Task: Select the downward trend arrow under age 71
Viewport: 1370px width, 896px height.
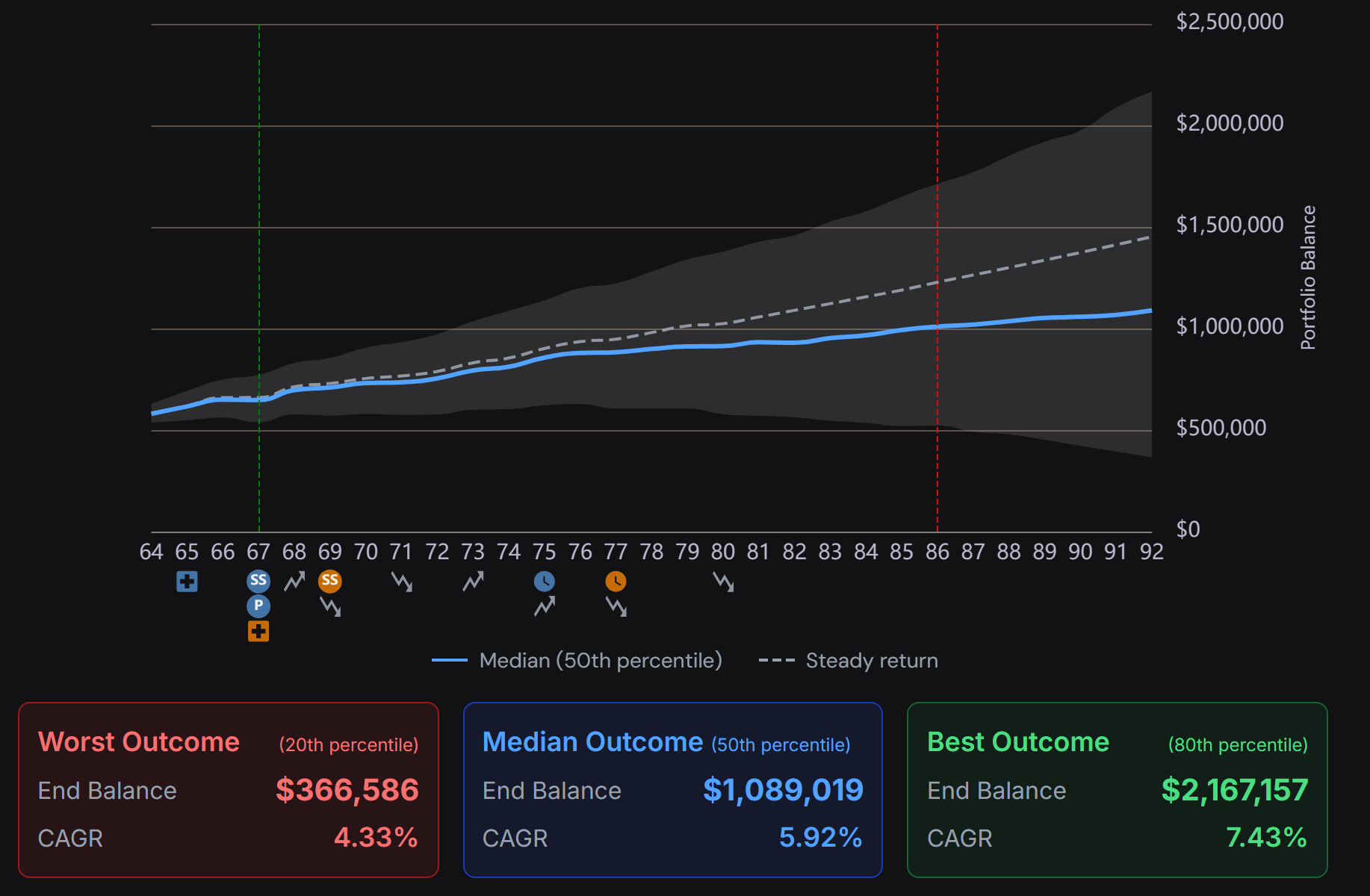Action: 402,581
